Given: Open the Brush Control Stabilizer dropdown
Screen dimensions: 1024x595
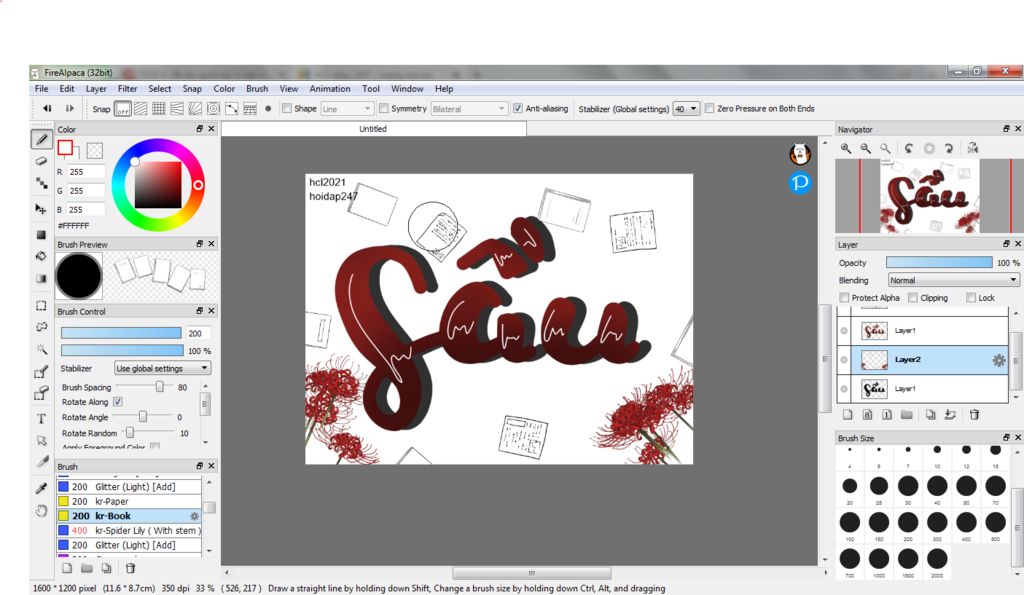Looking at the screenshot, I should click(162, 368).
